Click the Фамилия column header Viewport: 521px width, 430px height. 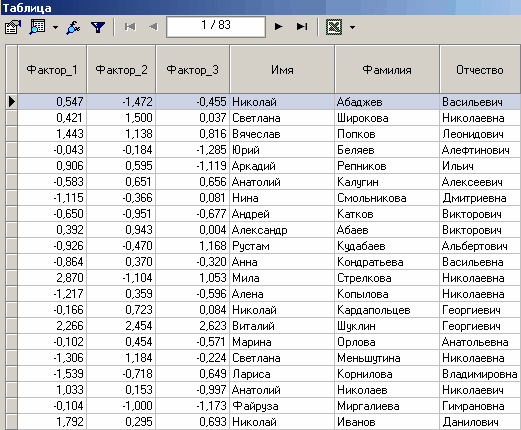(387, 69)
